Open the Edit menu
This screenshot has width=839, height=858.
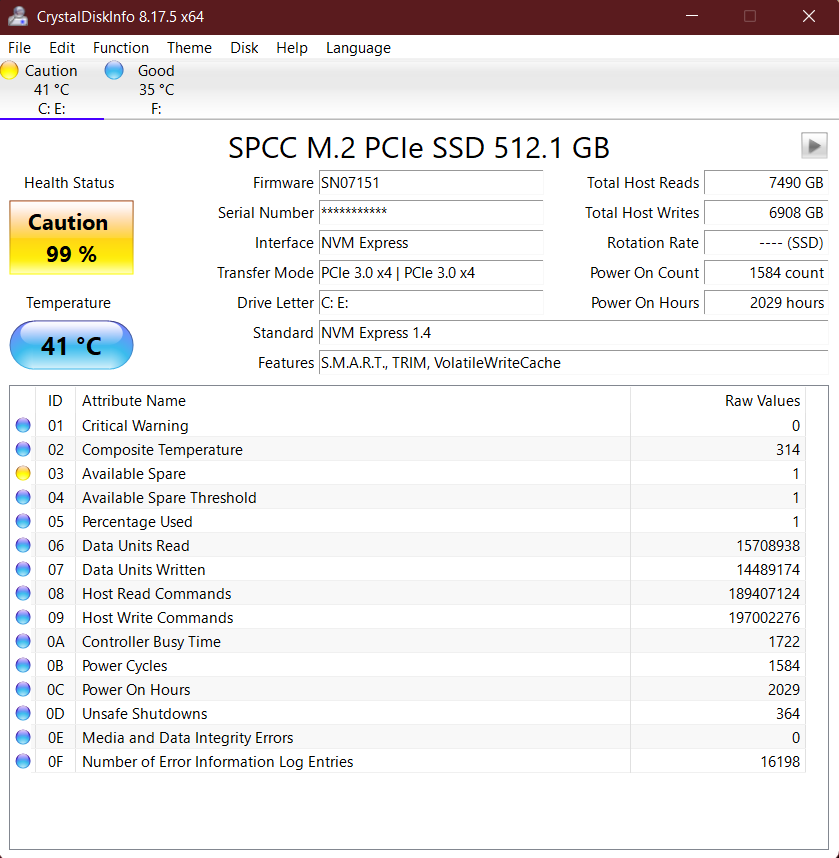[62, 48]
